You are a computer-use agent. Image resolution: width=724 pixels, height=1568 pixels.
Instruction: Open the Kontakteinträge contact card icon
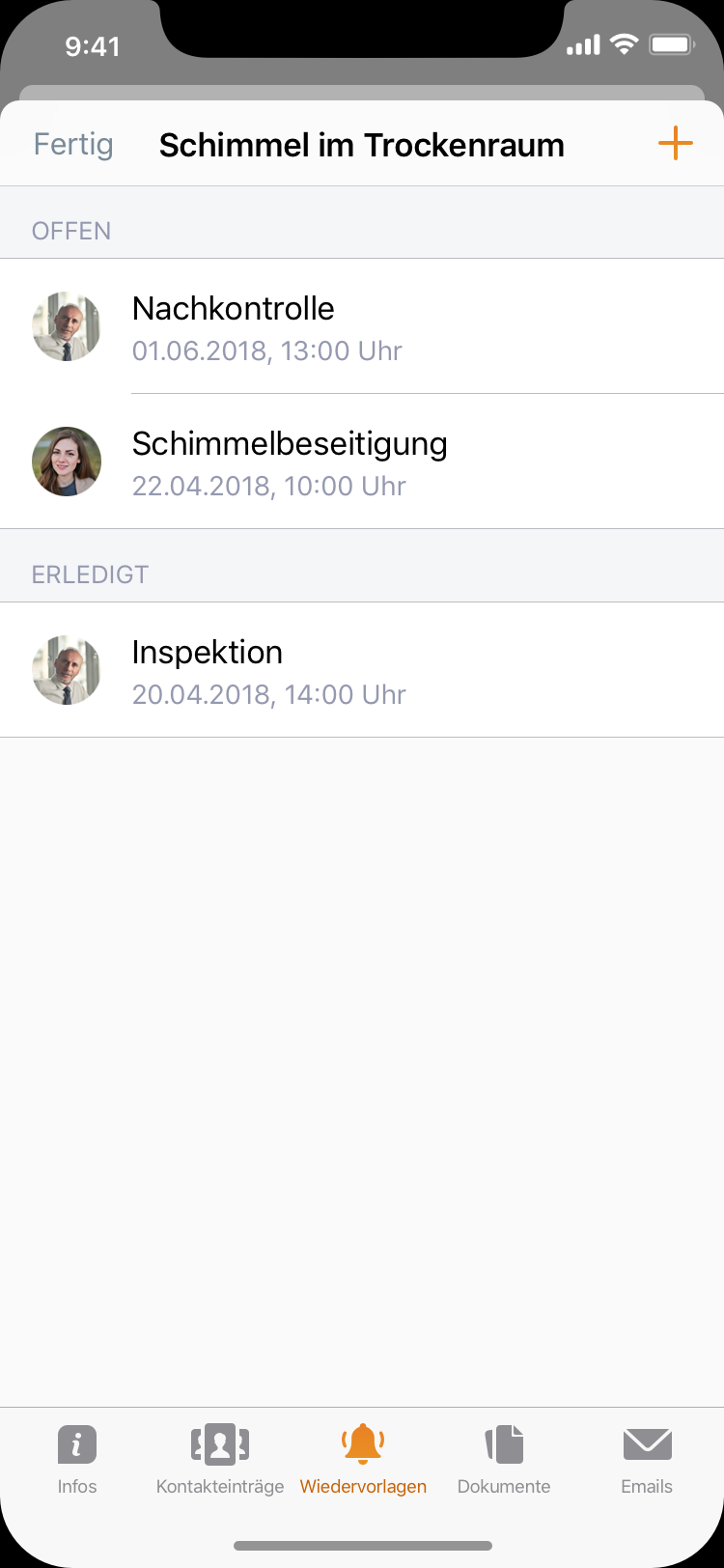coord(220,1444)
